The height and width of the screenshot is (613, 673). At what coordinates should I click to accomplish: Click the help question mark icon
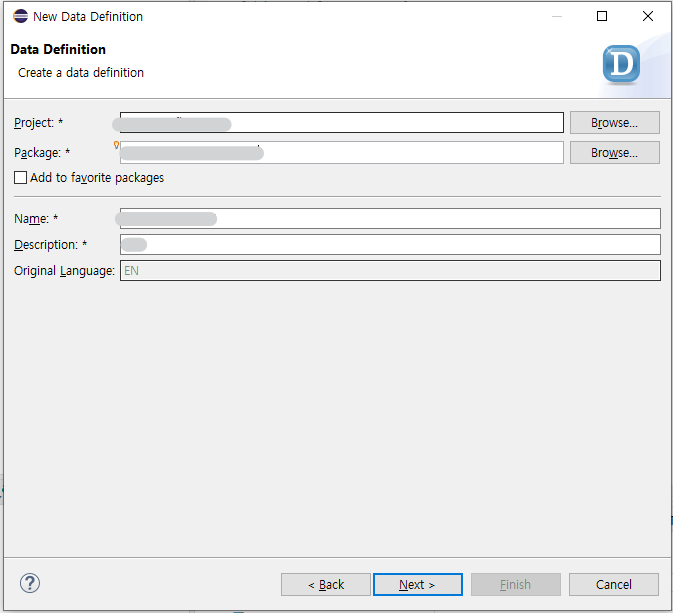point(30,583)
